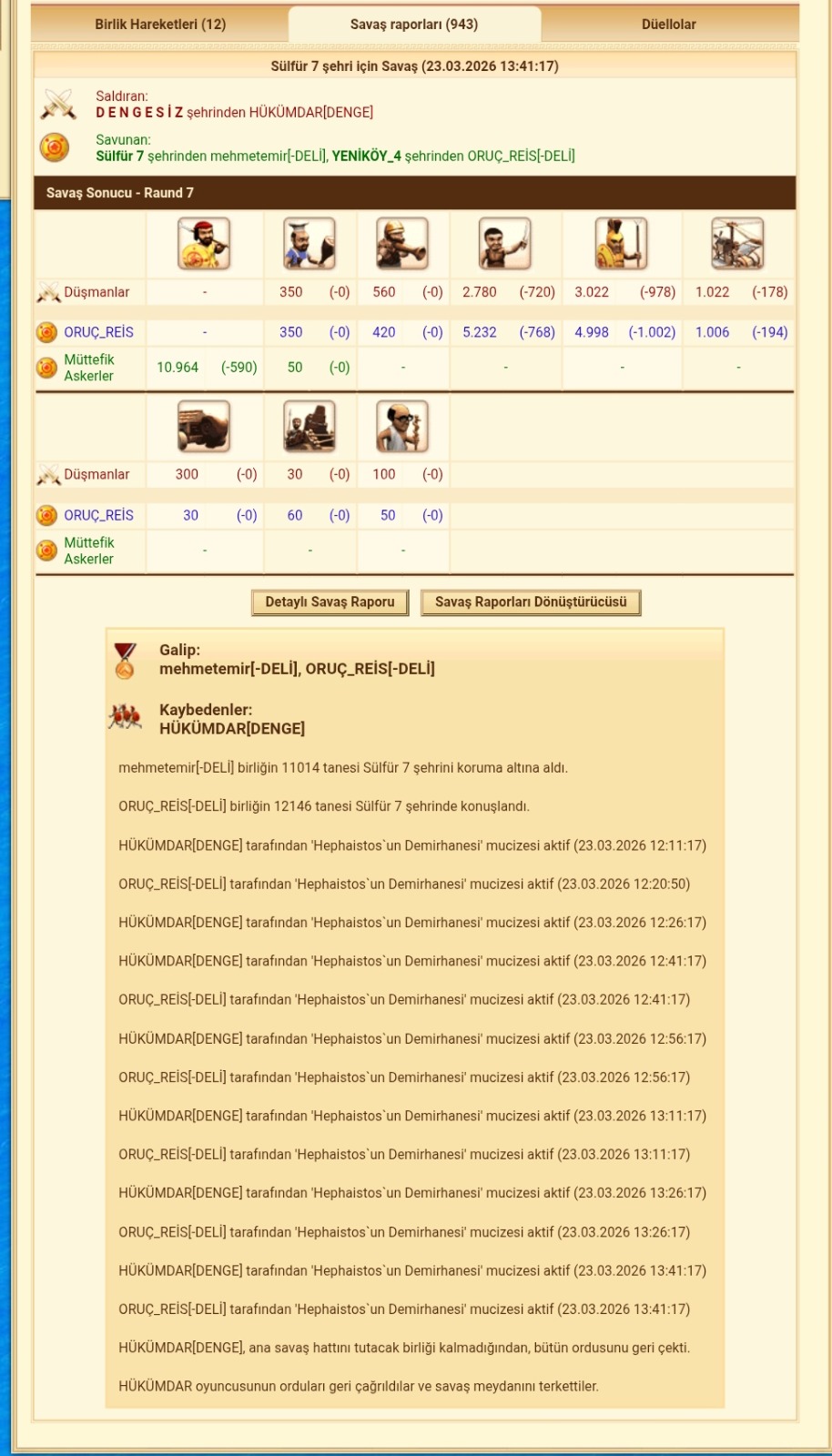Click ORUÇ_REİS catapult count 60

[x=295, y=515]
